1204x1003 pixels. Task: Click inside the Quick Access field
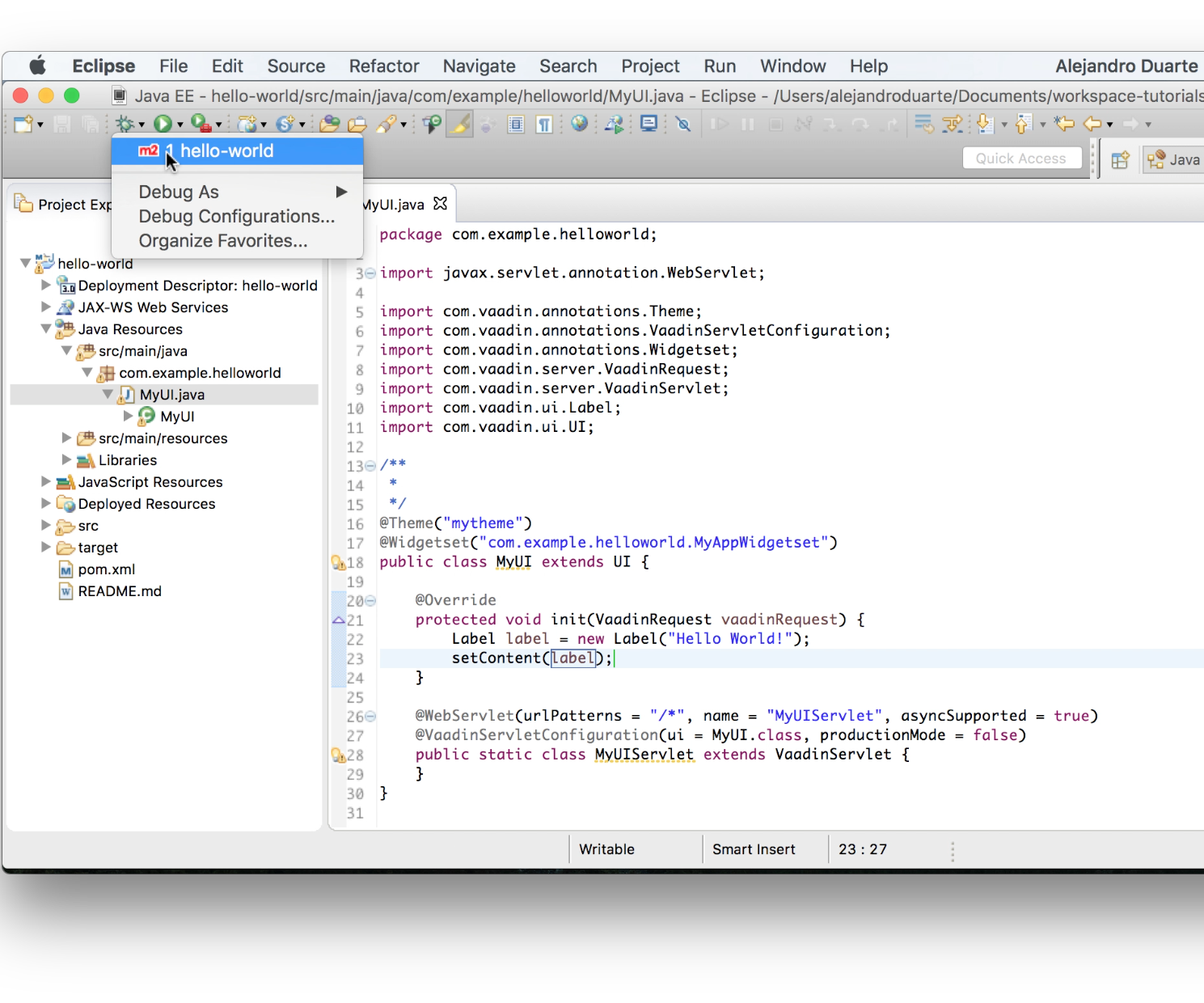pyautogui.click(x=1021, y=158)
